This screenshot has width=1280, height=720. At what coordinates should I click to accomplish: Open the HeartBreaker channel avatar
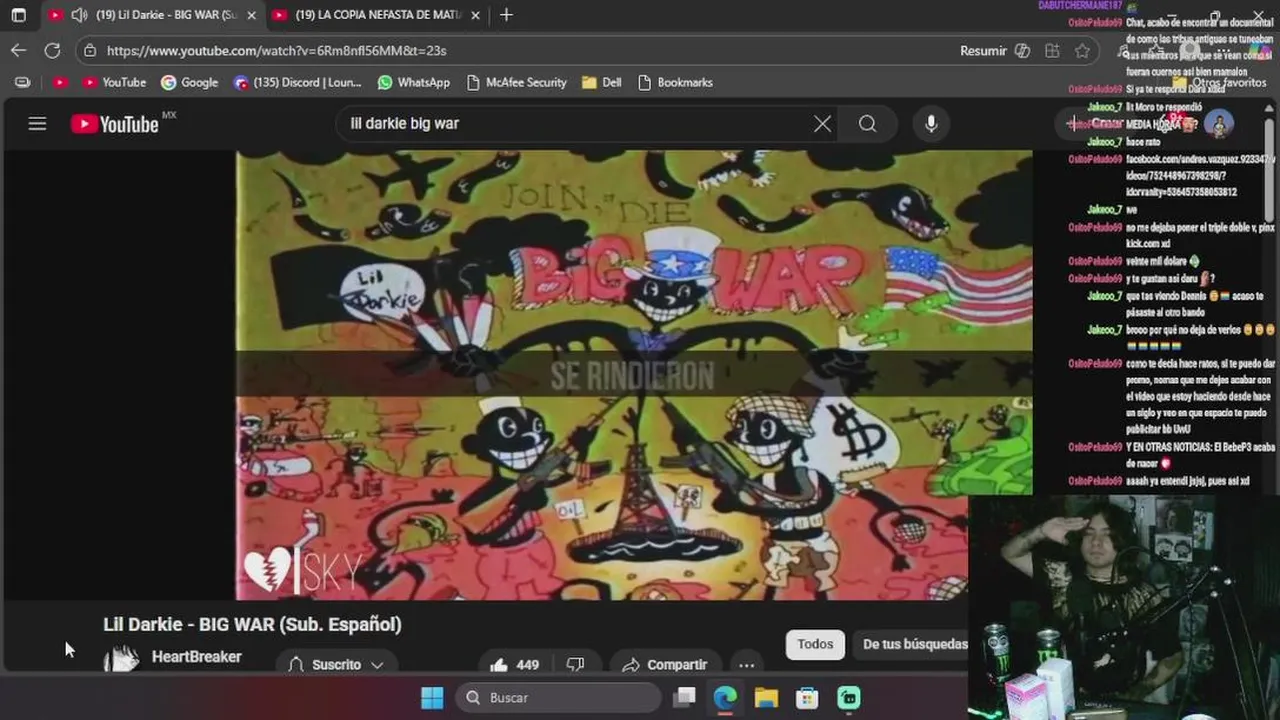point(121,659)
